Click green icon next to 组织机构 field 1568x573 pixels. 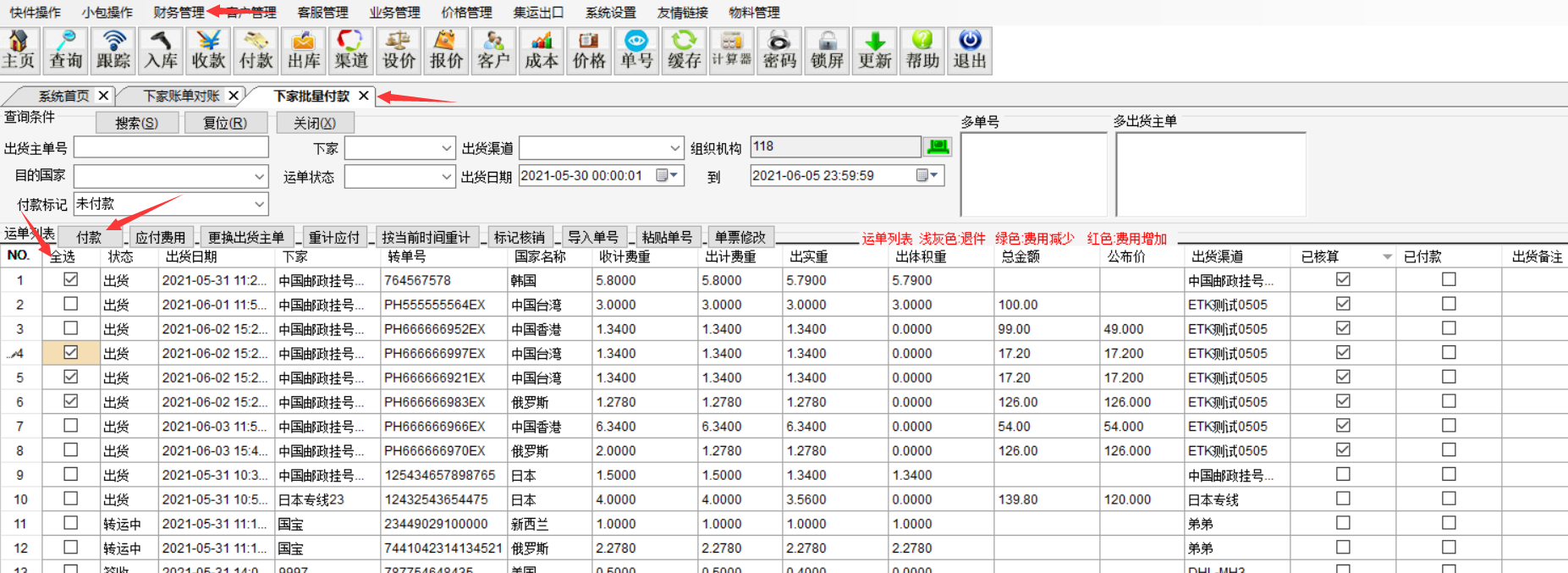tap(938, 147)
